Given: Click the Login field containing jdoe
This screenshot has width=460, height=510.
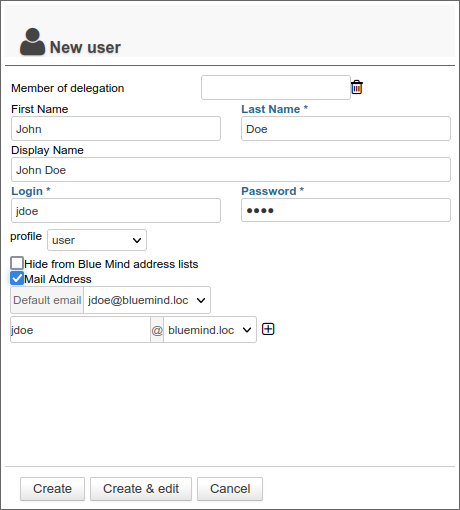Looking at the screenshot, I should (x=116, y=211).
